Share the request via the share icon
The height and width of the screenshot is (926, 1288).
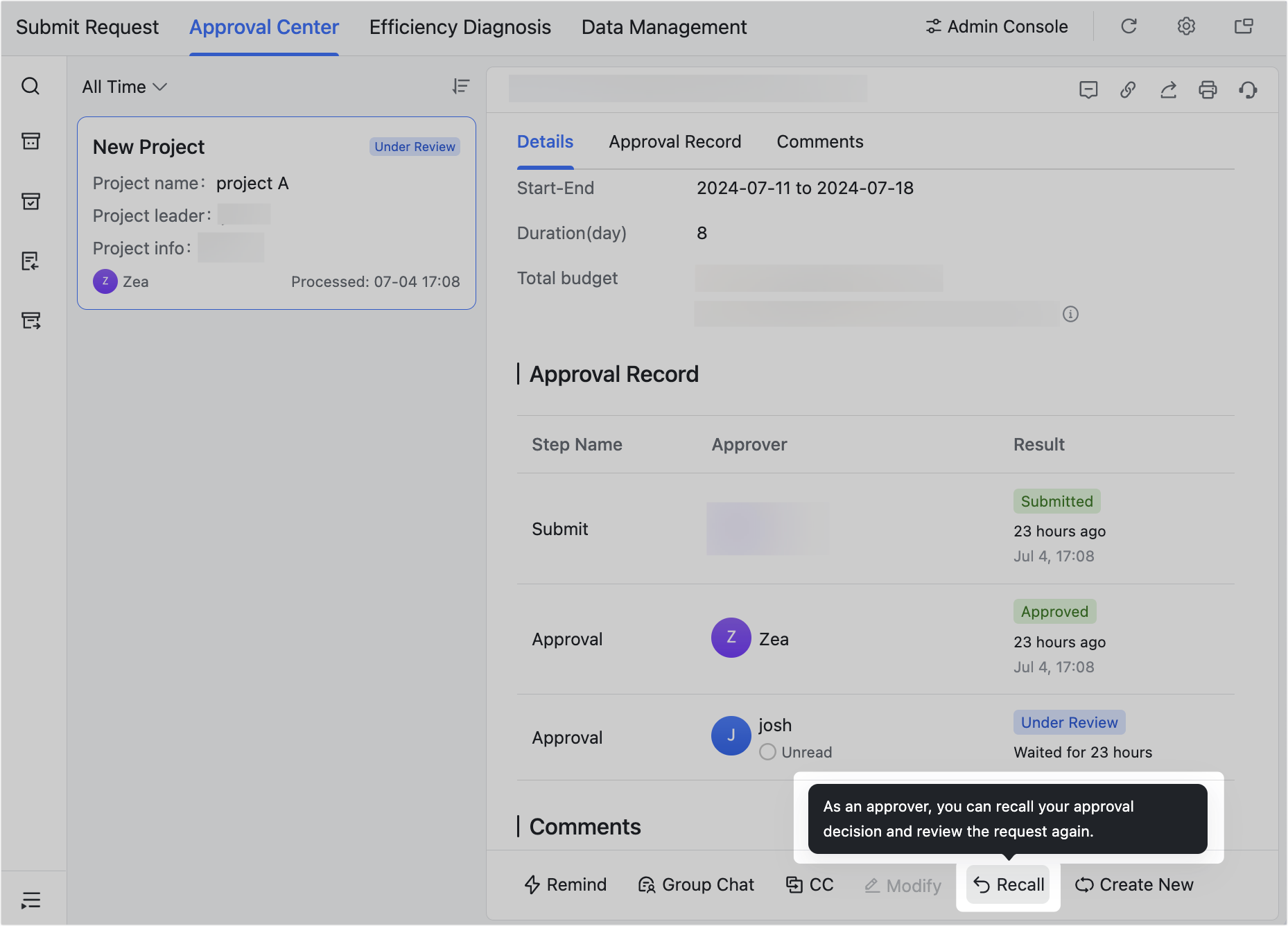[1168, 89]
